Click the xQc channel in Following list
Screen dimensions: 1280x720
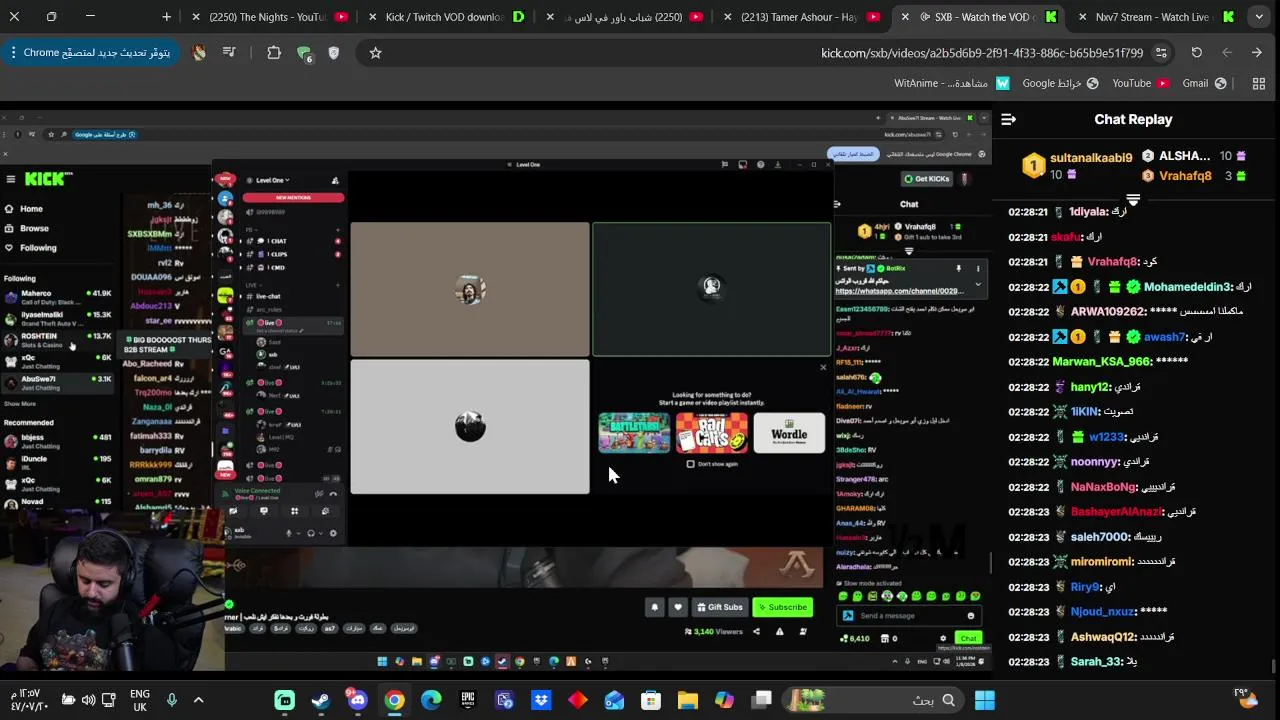(x=58, y=361)
